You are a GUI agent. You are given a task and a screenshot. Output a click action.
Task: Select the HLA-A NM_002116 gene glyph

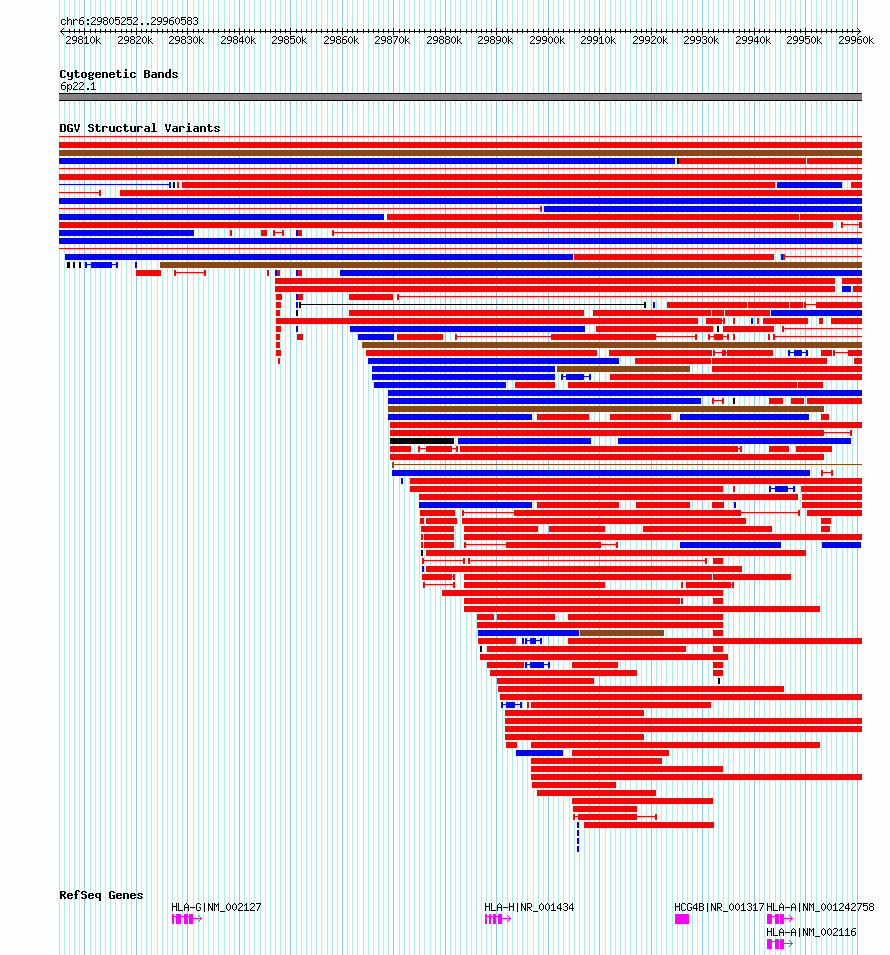click(x=780, y=943)
